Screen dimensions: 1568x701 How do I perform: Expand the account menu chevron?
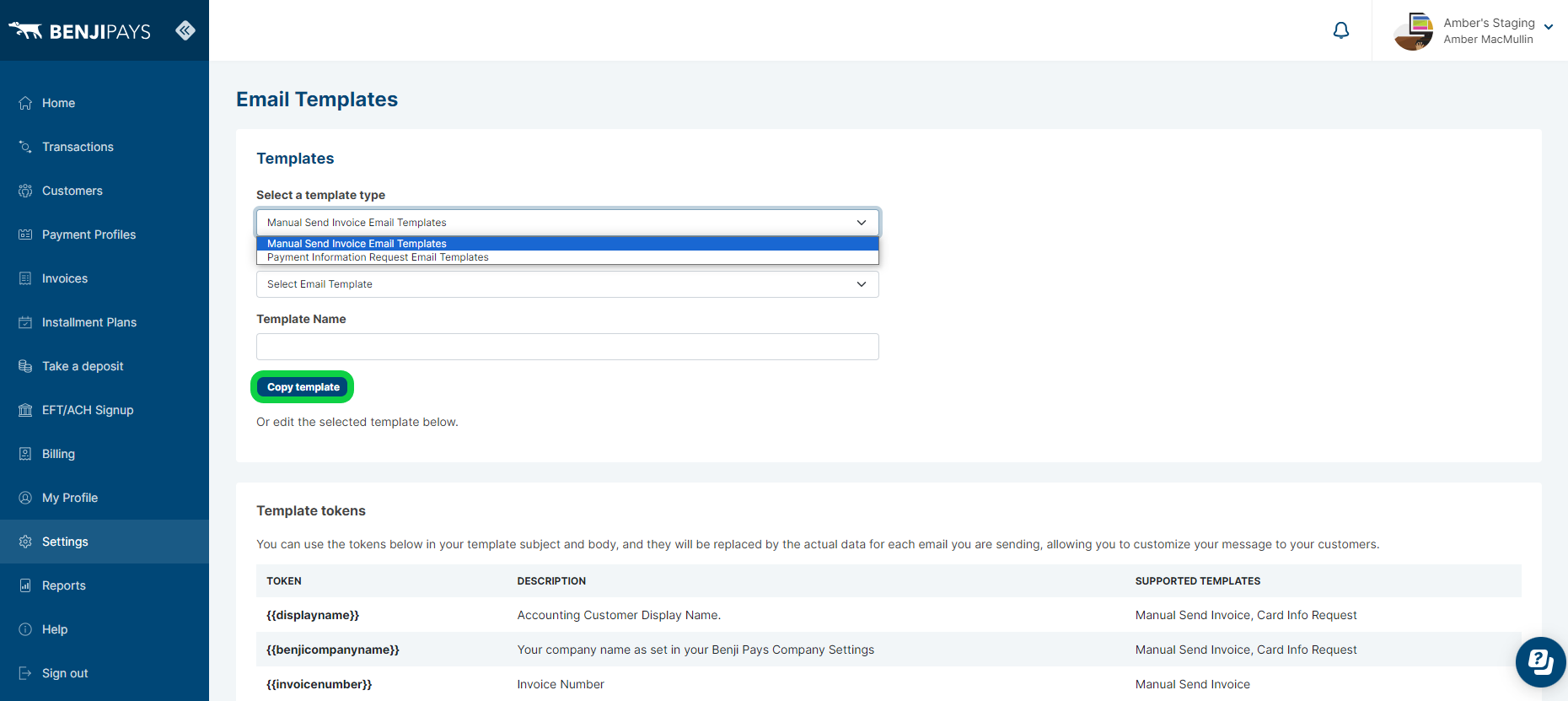1549,27
